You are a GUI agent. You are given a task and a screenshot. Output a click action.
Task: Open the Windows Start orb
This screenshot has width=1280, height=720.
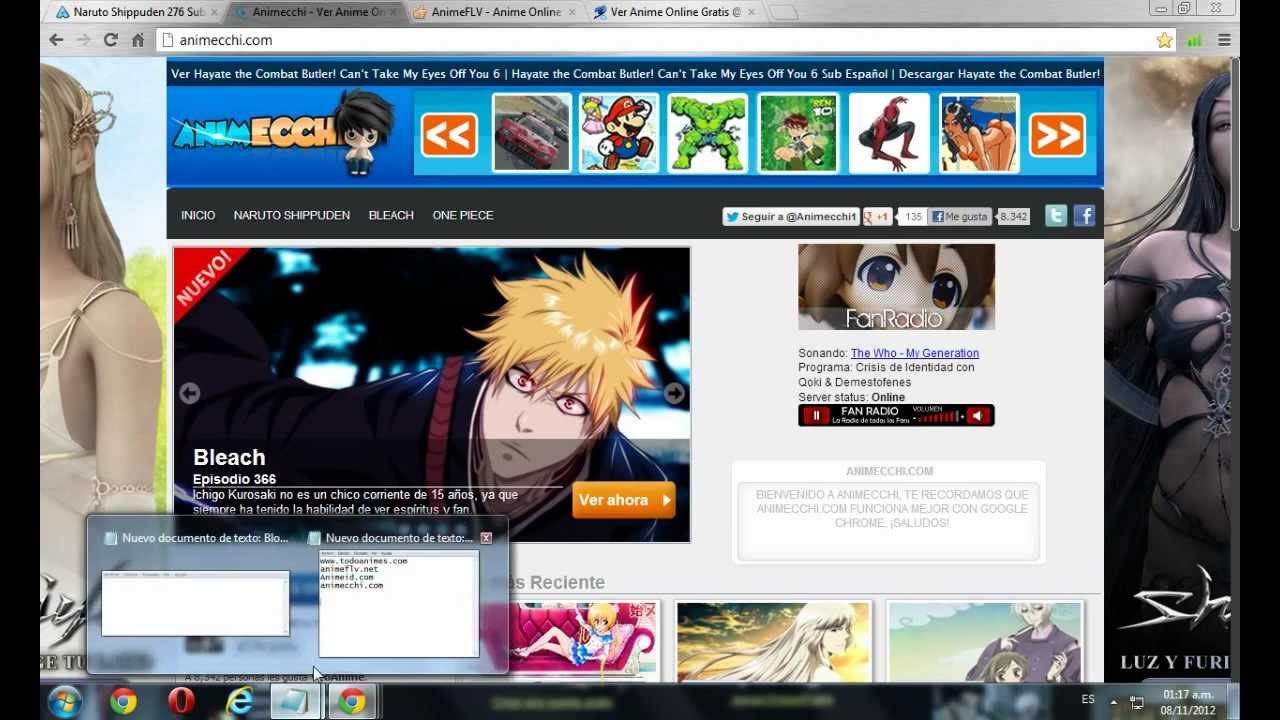pyautogui.click(x=65, y=701)
